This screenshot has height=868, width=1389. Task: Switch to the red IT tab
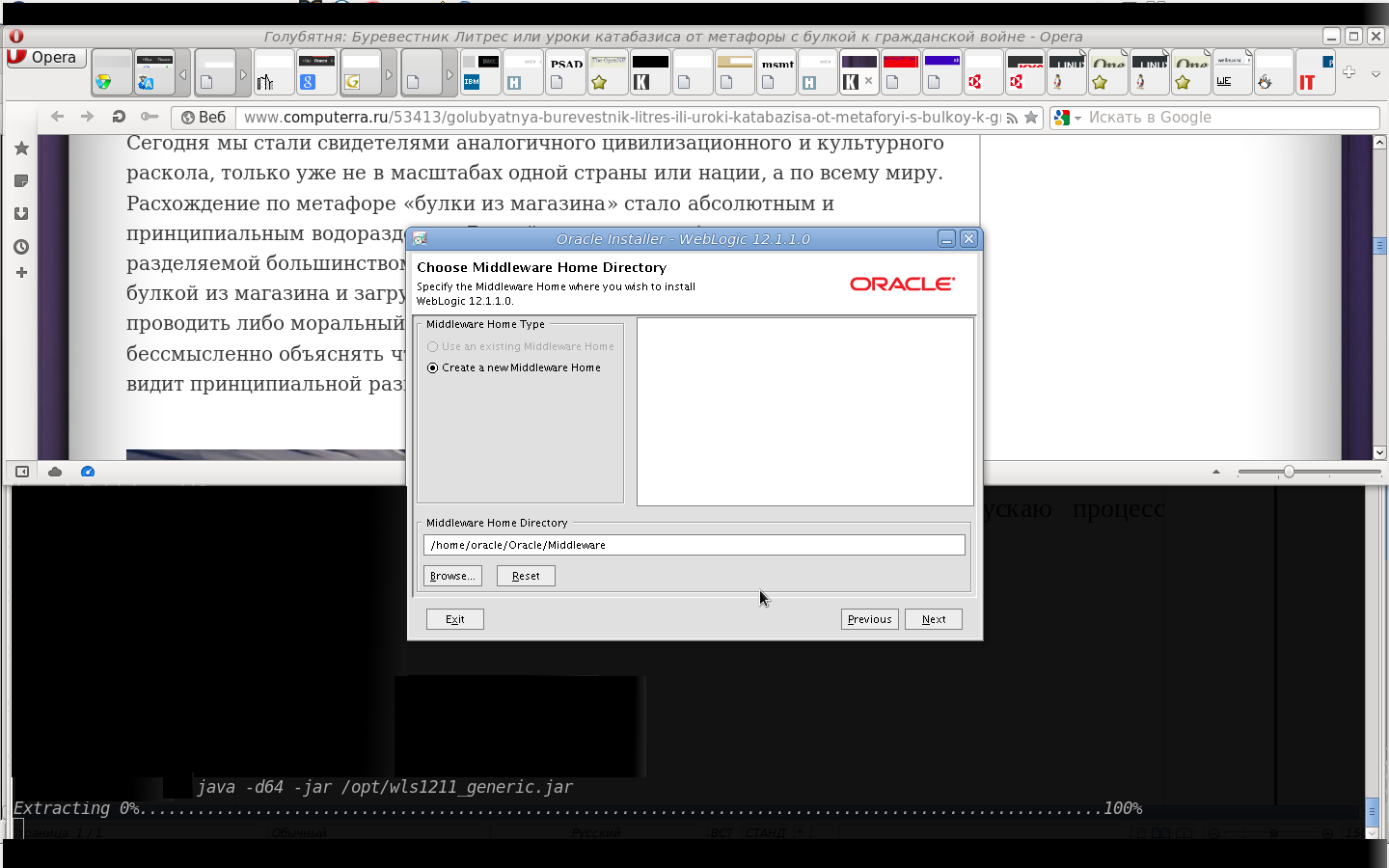point(1315,72)
